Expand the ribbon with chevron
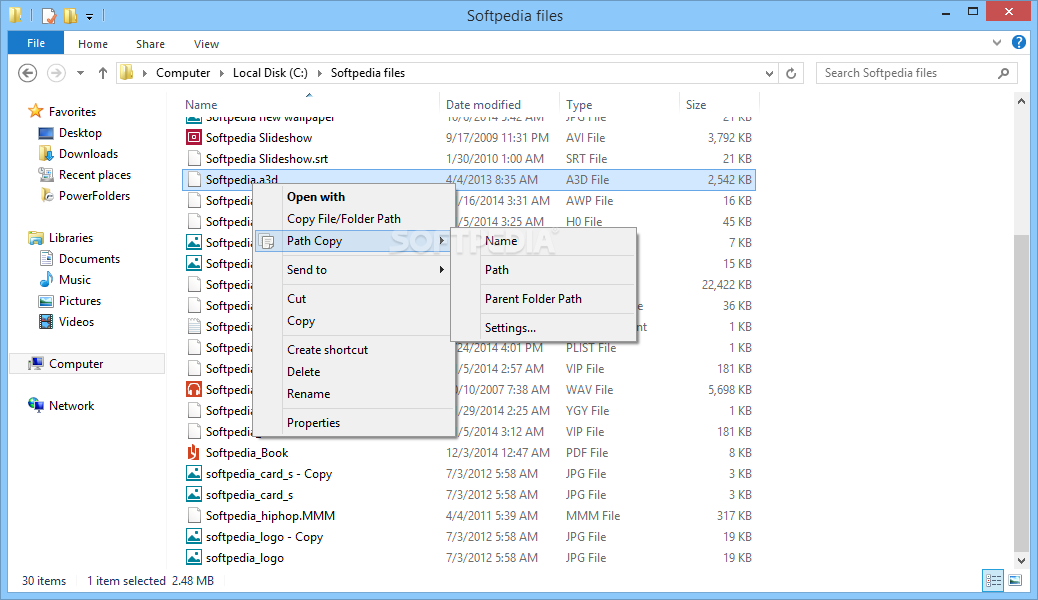 (997, 42)
